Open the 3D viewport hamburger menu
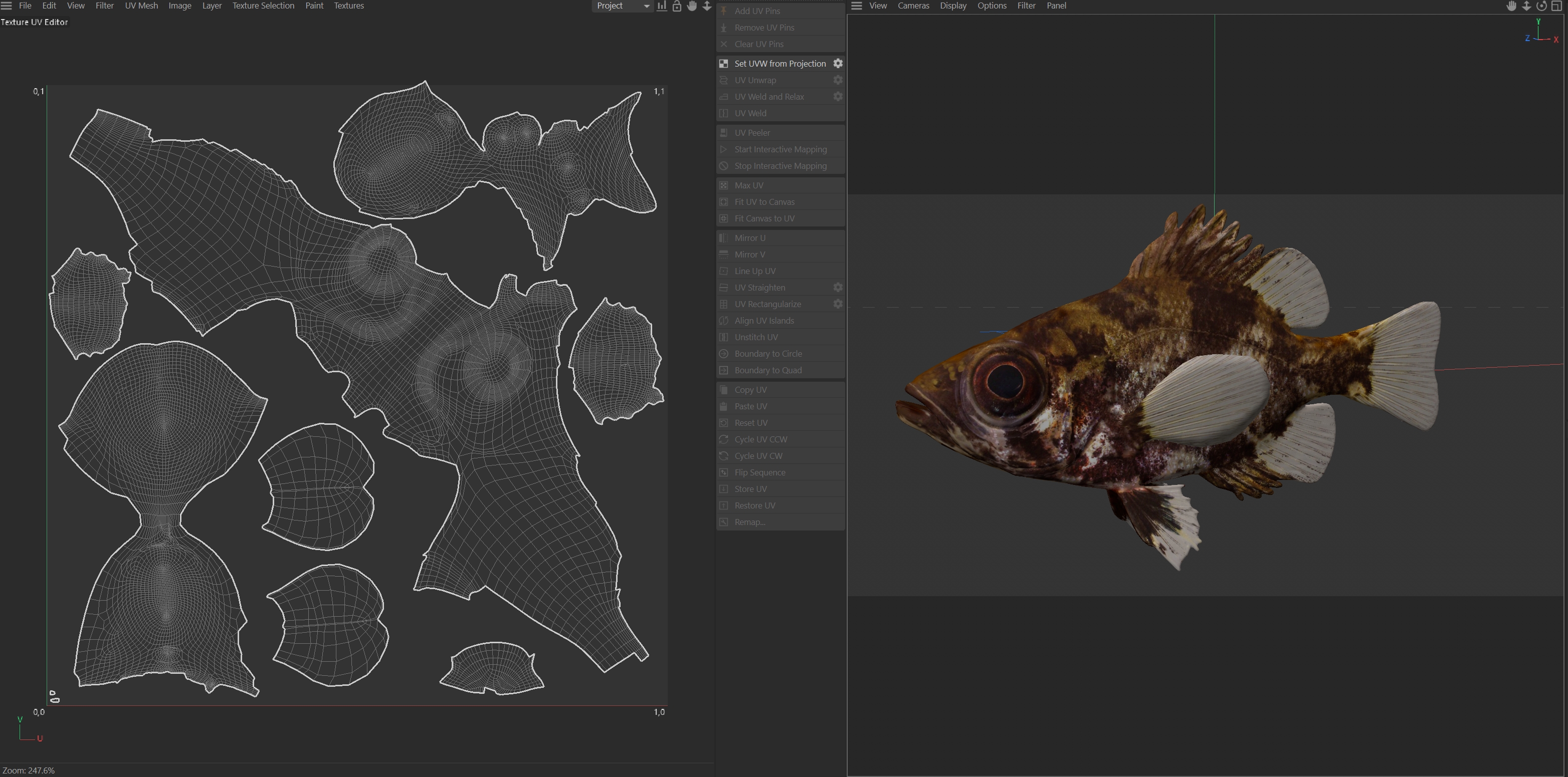The image size is (1568, 777). [x=856, y=6]
